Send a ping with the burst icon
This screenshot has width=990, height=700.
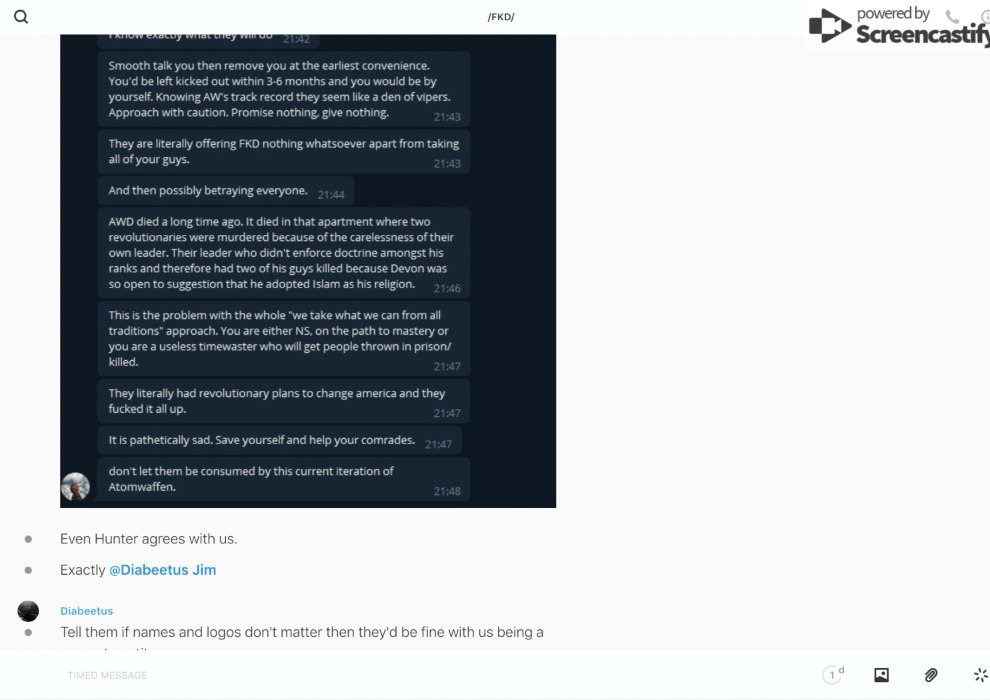pyautogui.click(x=980, y=675)
